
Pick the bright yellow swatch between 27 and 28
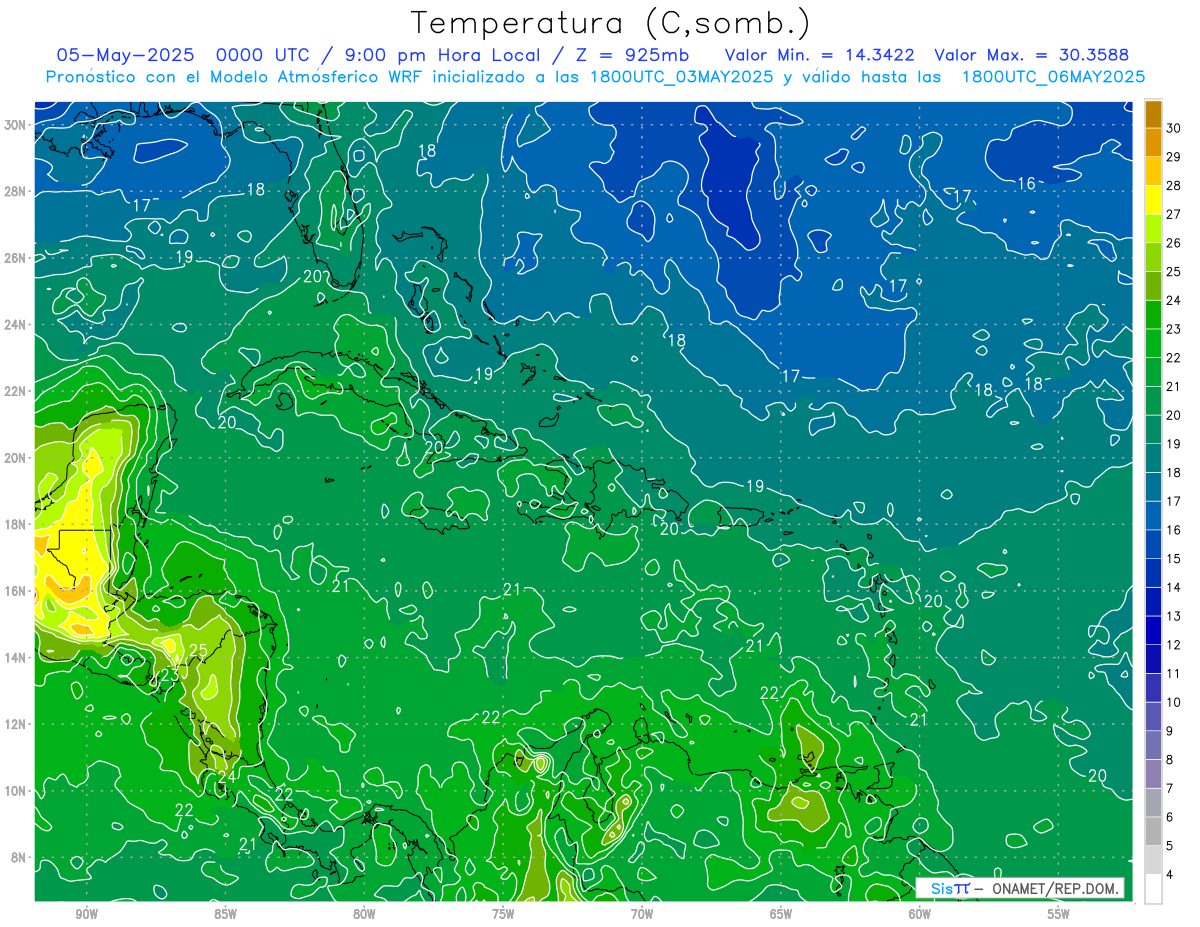click(1153, 200)
